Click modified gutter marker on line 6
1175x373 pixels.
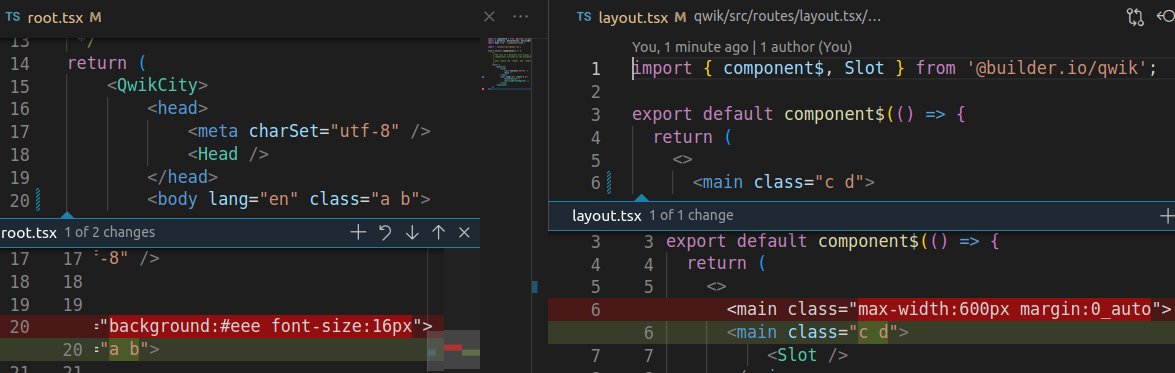pyautogui.click(x=608, y=182)
